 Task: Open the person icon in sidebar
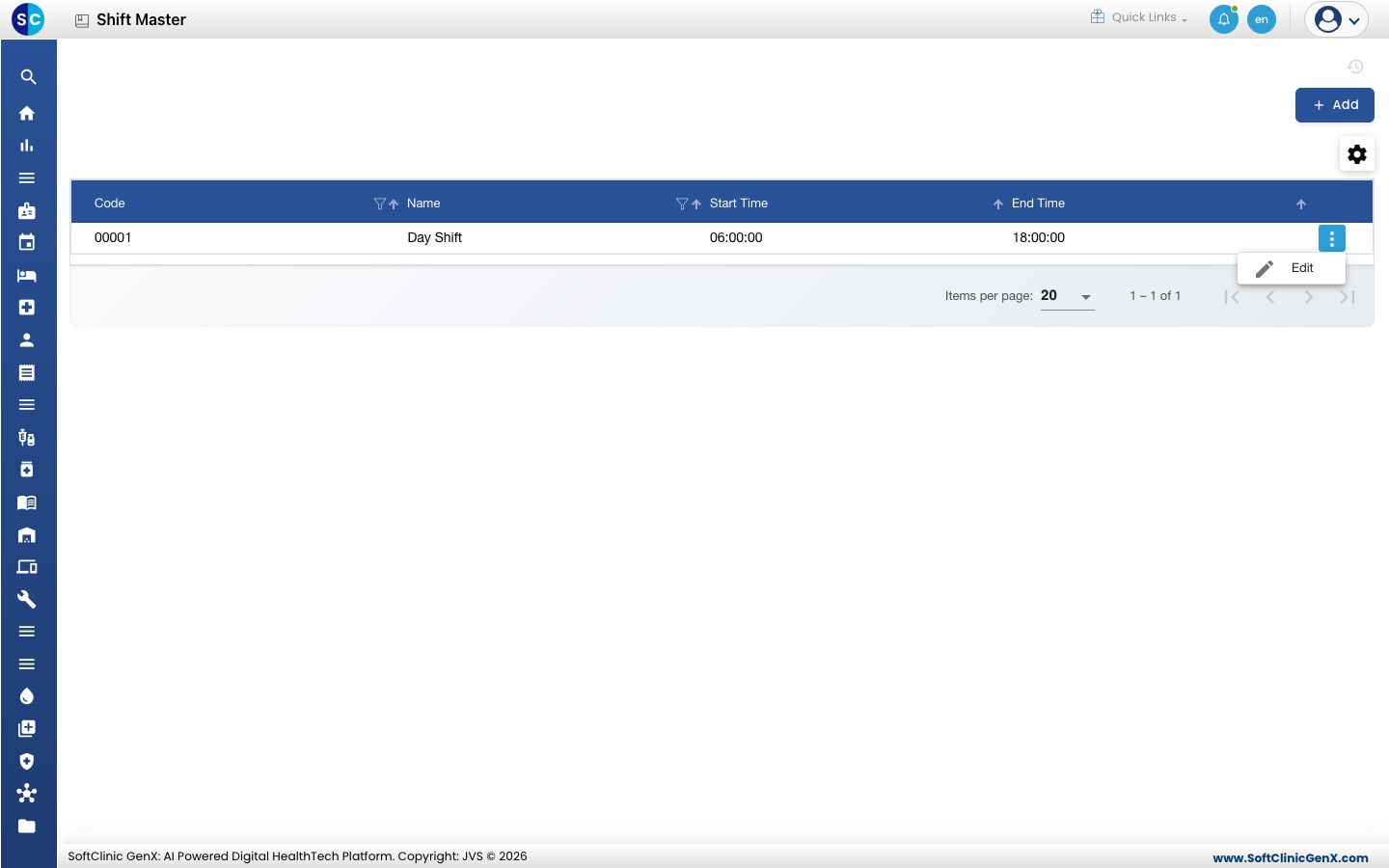27,340
